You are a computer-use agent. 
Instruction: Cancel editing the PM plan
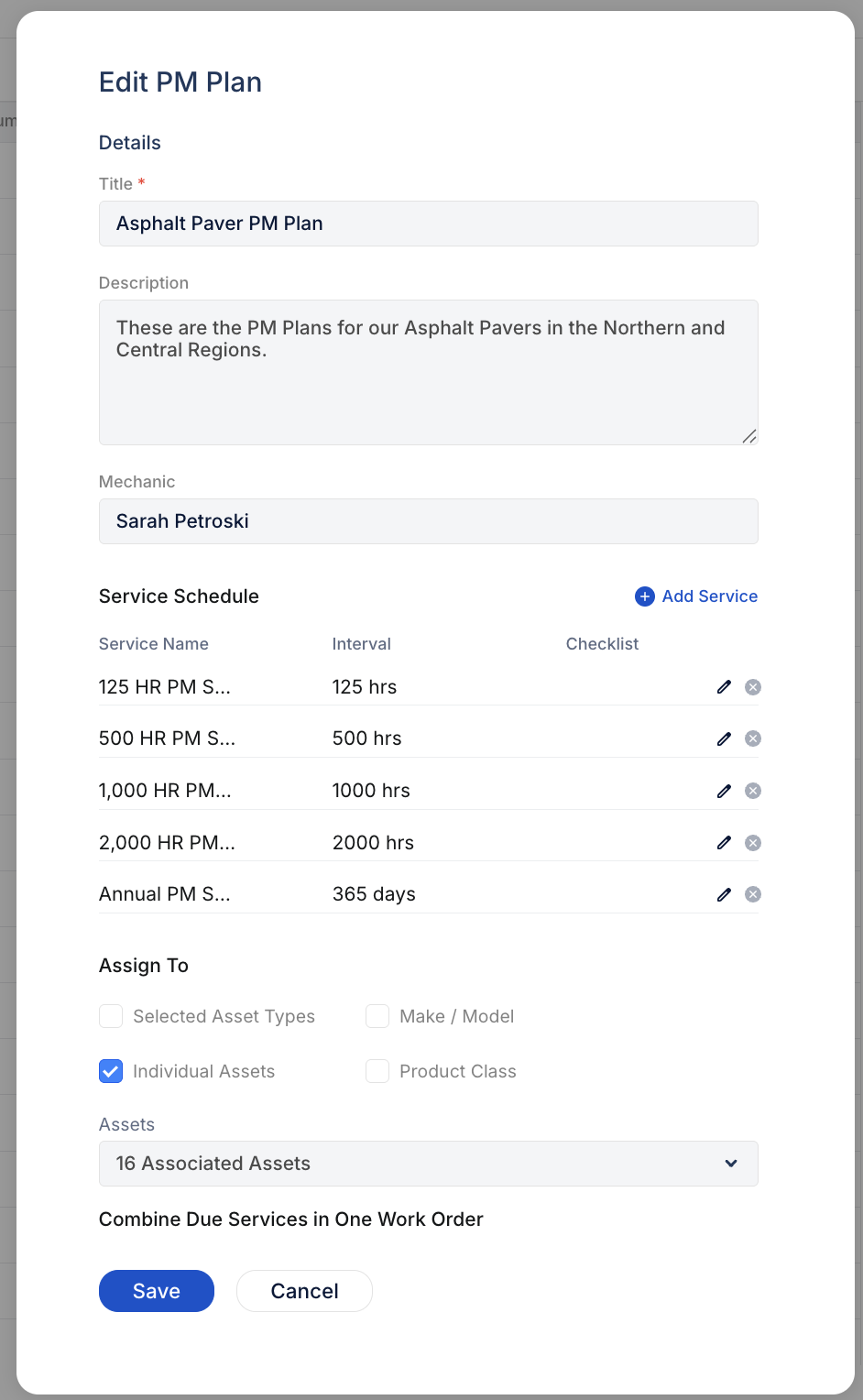[x=304, y=1290]
